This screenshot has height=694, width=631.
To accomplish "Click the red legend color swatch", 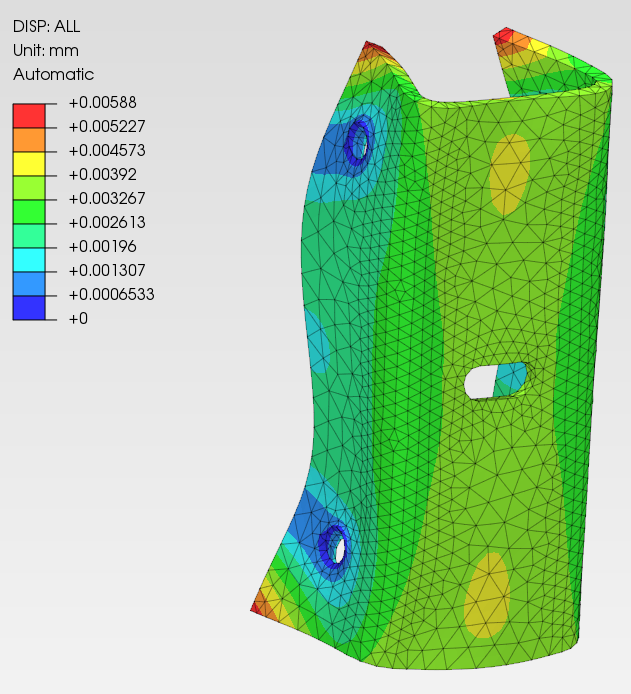I will tap(29, 116).
